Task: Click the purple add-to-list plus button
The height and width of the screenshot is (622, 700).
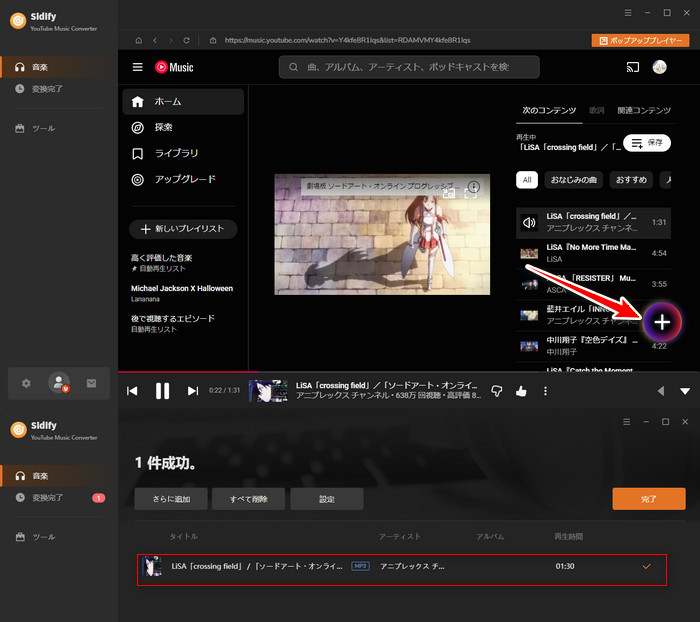Action: pyautogui.click(x=662, y=321)
